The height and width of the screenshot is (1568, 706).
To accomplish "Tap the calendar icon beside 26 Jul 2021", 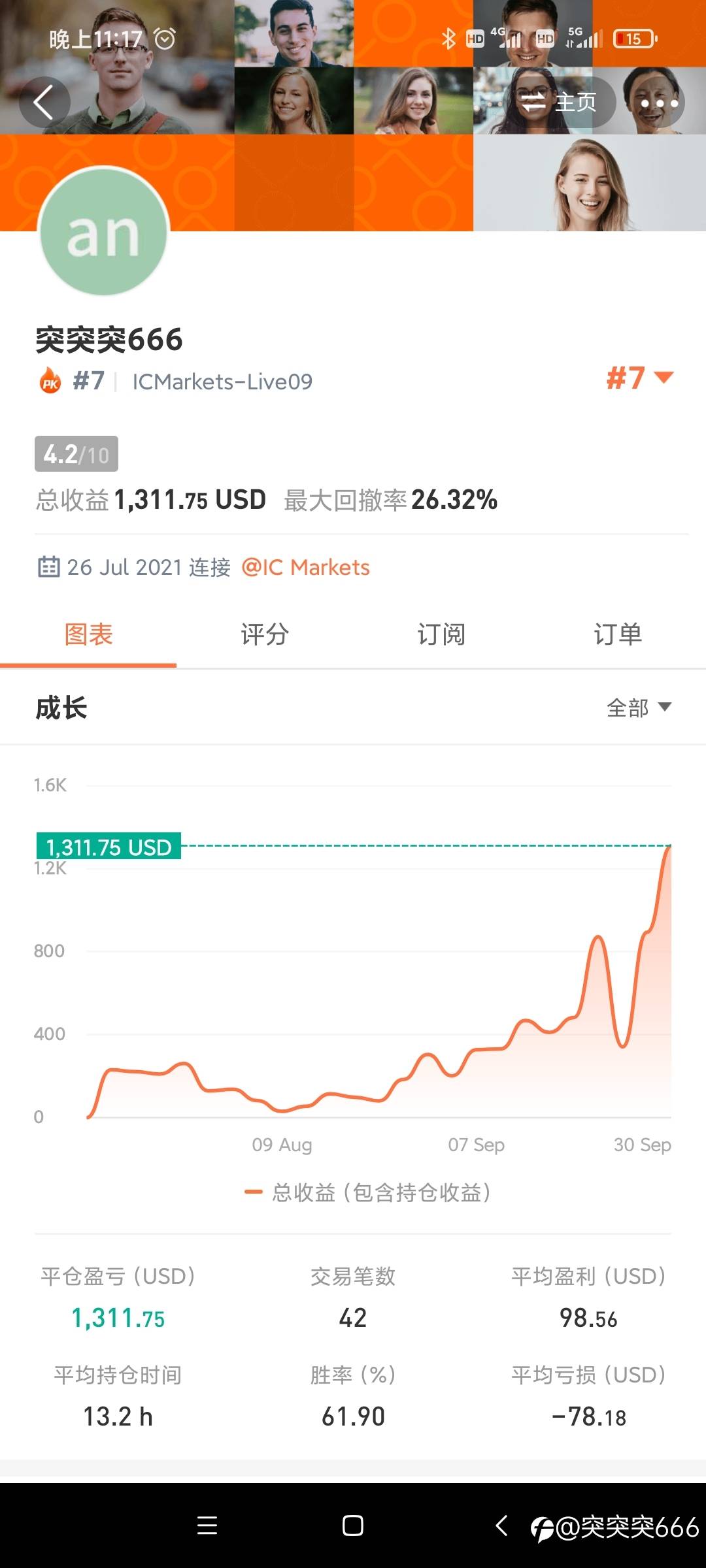I will click(49, 567).
